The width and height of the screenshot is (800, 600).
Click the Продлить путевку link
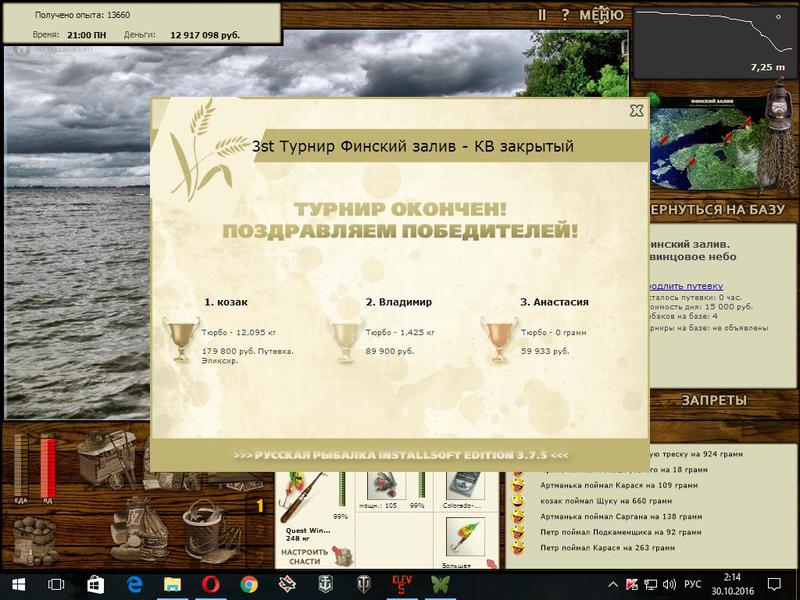(x=687, y=286)
